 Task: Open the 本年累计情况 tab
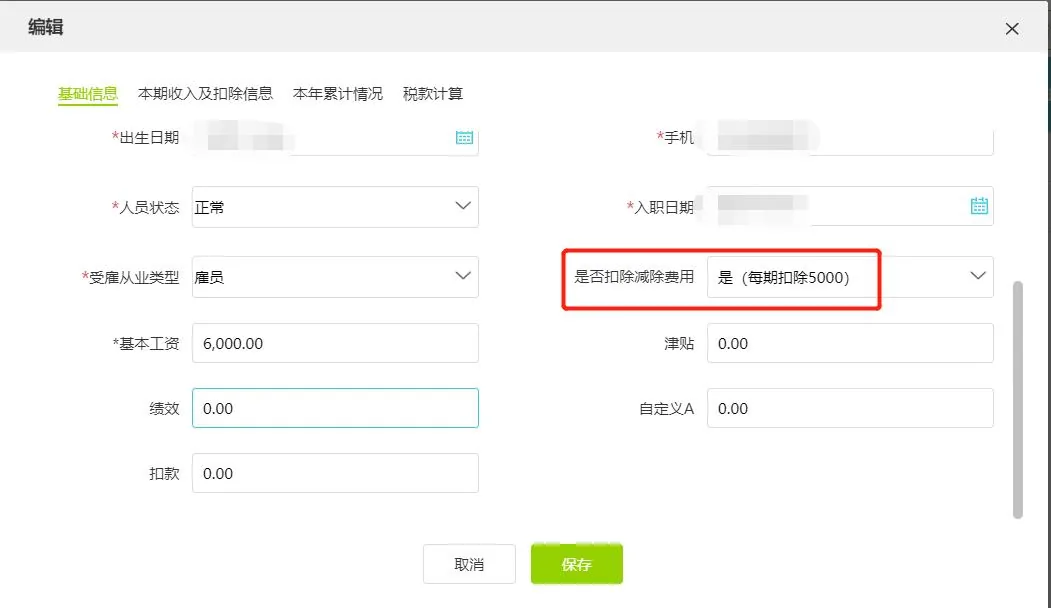tap(338, 94)
